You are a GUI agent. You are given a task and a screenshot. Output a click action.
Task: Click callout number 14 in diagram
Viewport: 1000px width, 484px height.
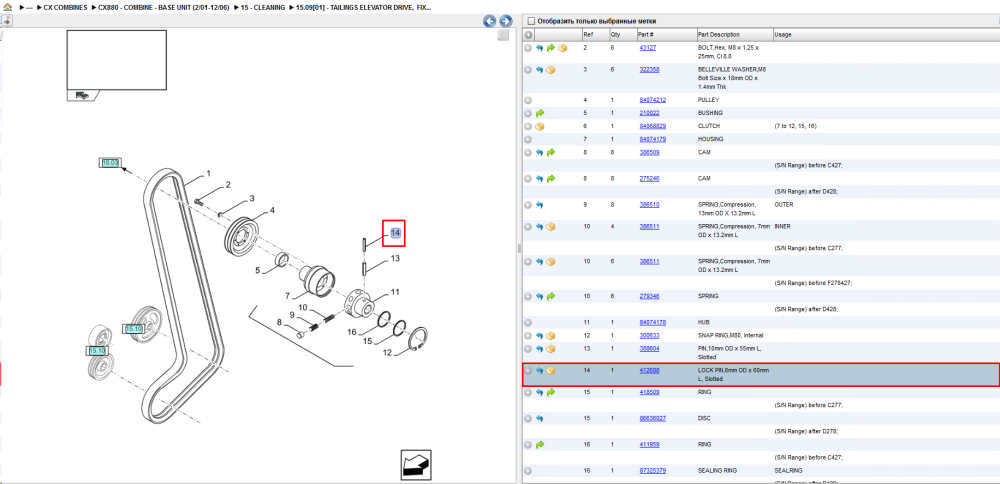tap(395, 233)
